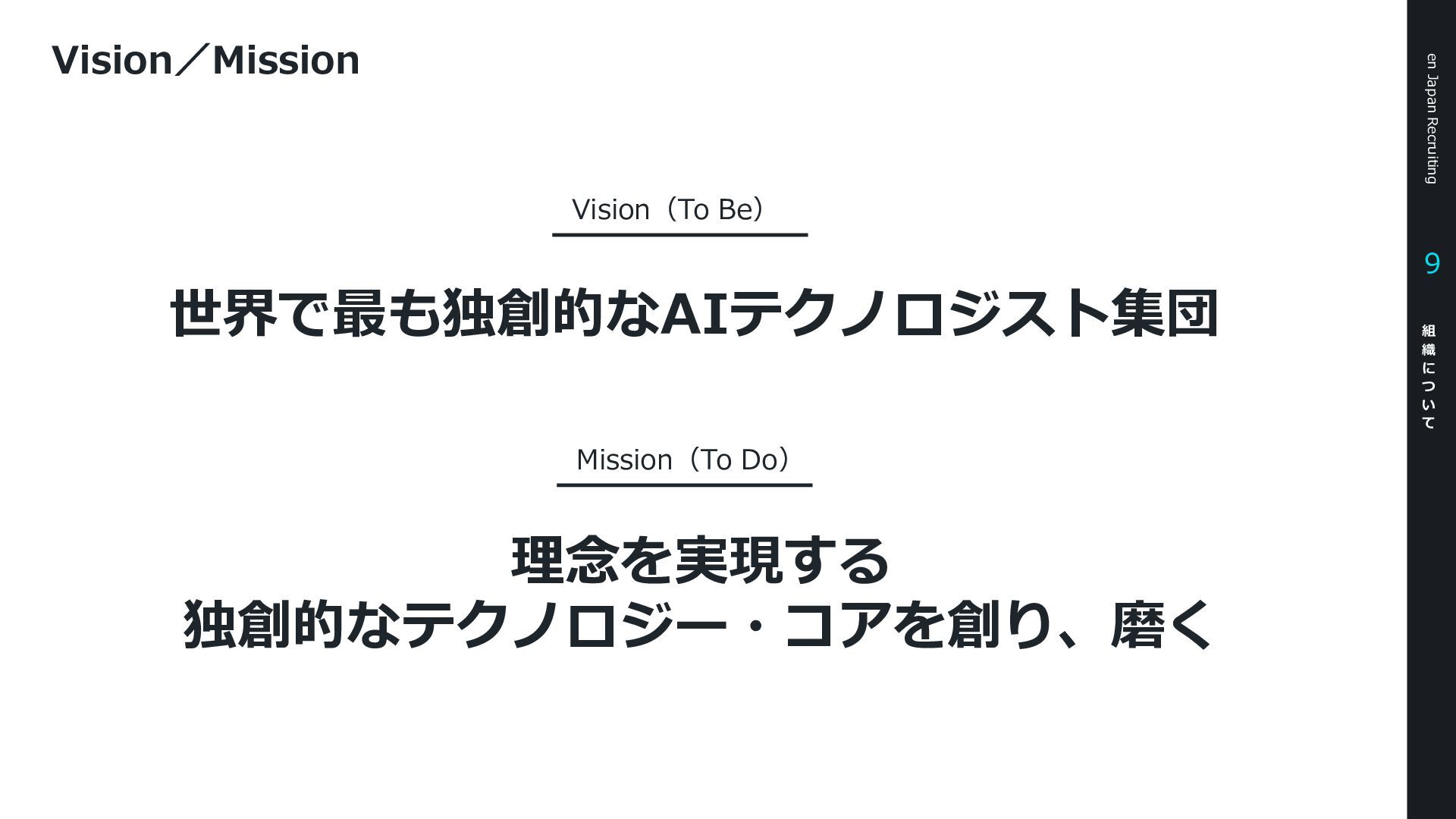Click the Mission (To Do) subheading
Screen dimensions: 1456x819
click(x=687, y=460)
